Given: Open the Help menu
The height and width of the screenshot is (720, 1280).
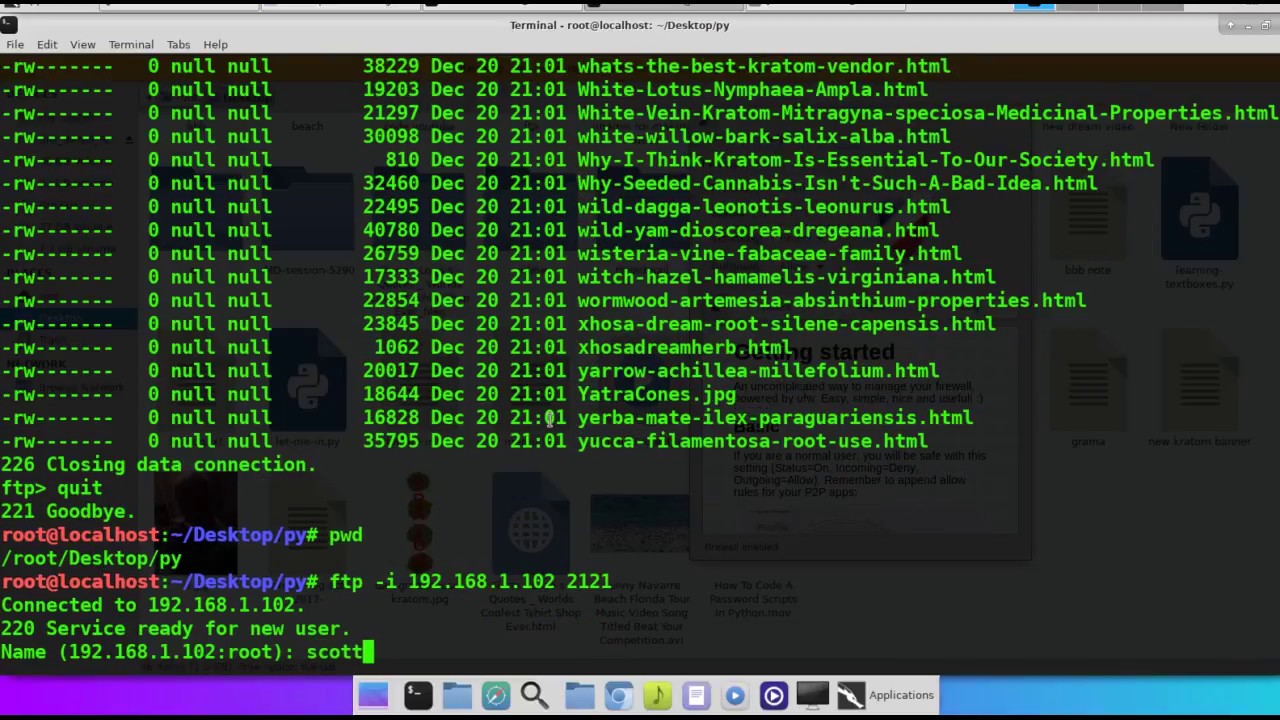Looking at the screenshot, I should pyautogui.click(x=215, y=44).
